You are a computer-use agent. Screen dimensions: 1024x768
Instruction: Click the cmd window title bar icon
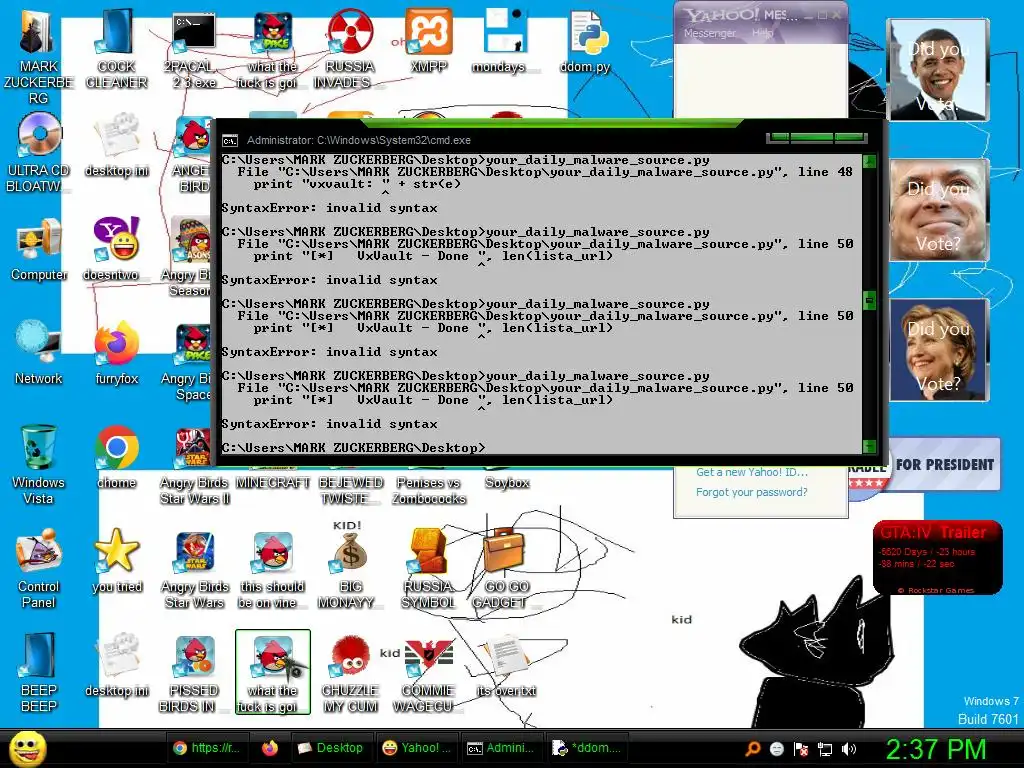coord(230,140)
